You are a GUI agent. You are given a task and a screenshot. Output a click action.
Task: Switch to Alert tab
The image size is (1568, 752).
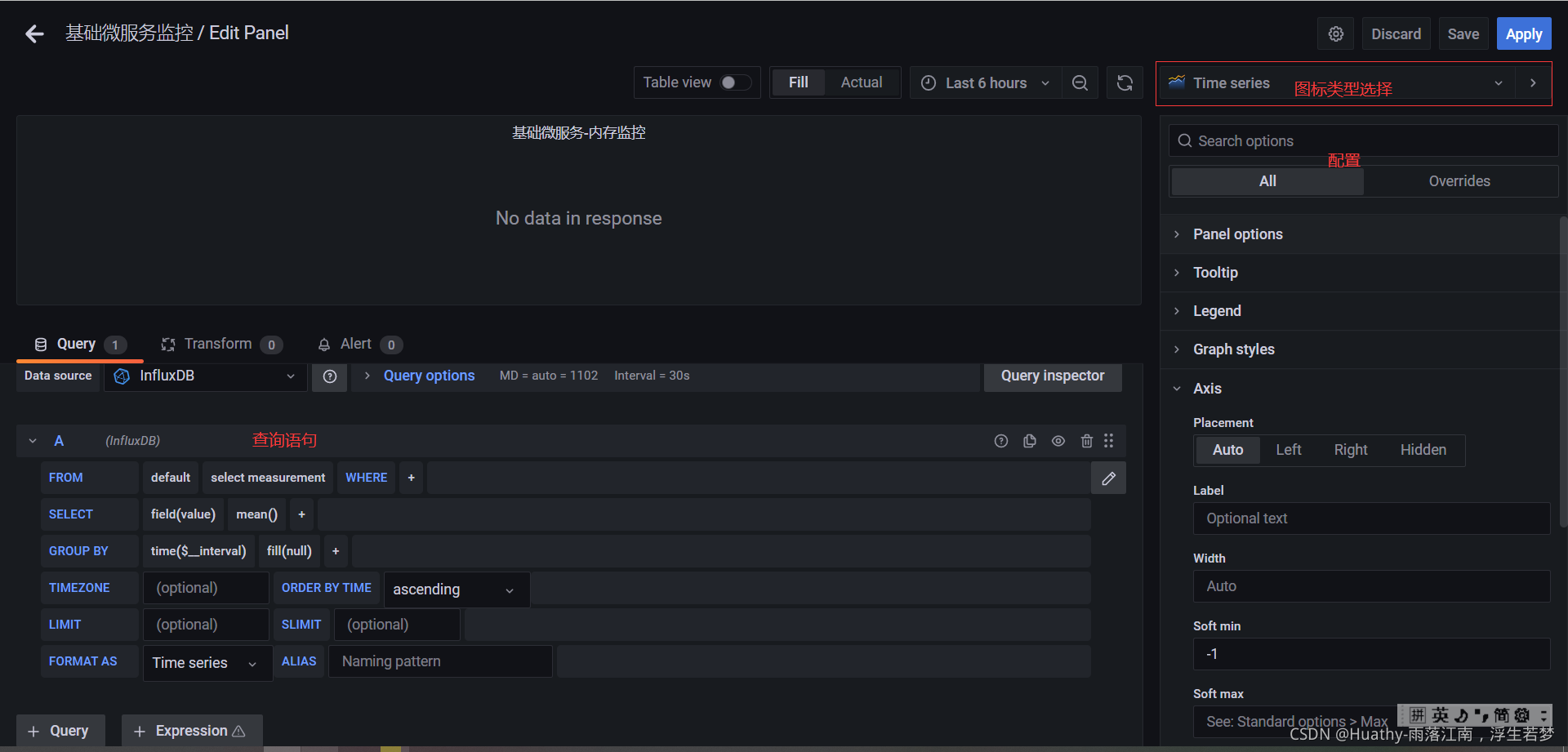[360, 345]
